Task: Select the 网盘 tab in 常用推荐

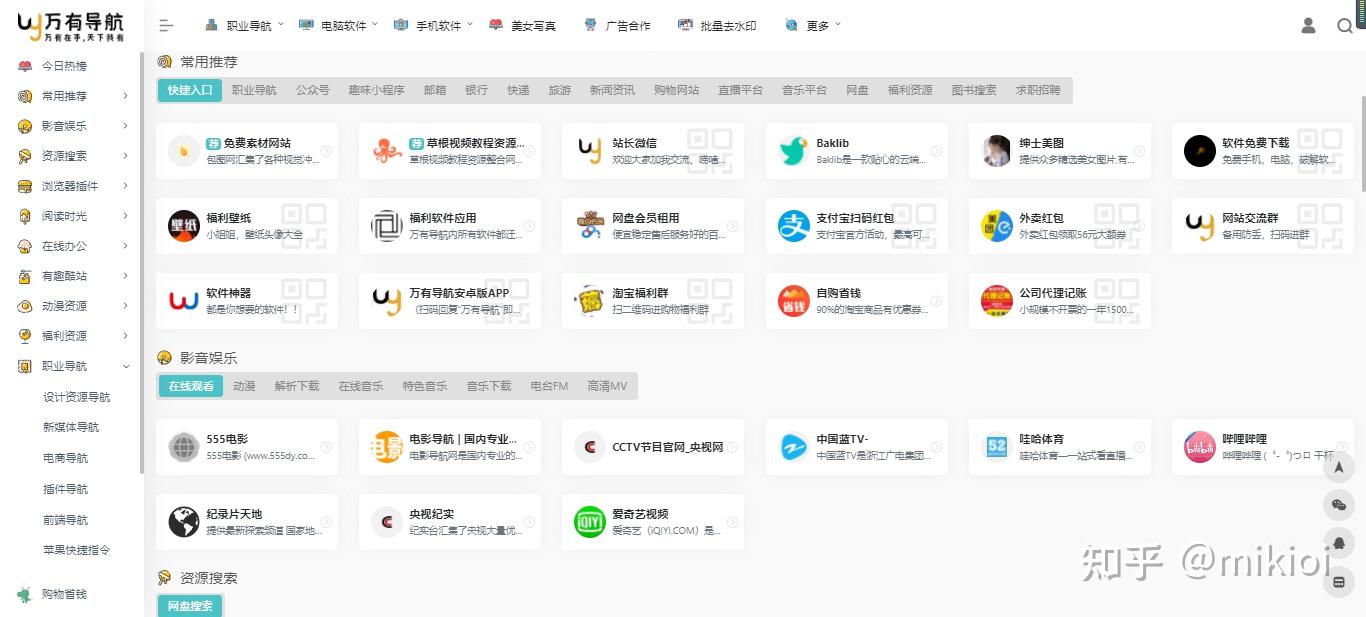Action: point(857,90)
